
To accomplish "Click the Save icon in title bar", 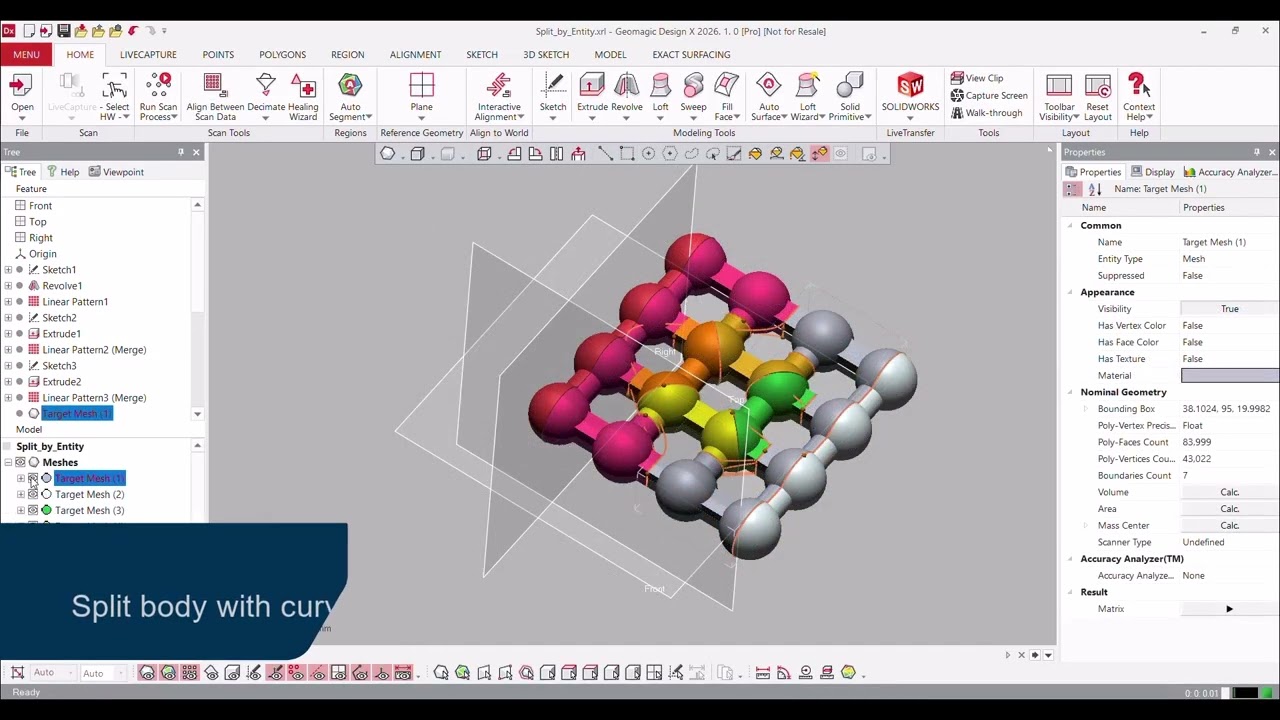I will click(x=63, y=31).
